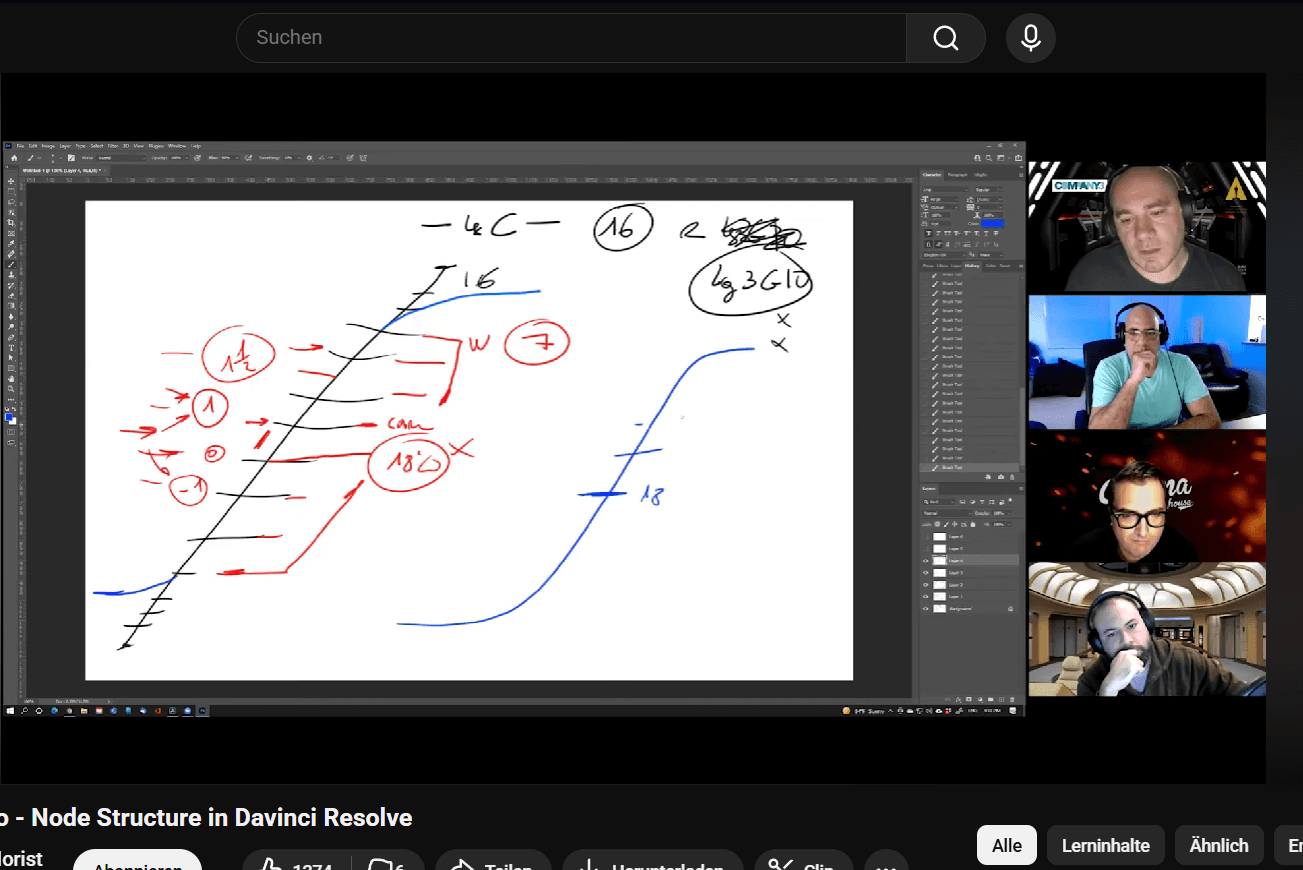The width and height of the screenshot is (1303, 870).
Task: Click the Photoshop Home icon in options bar
Action: (x=14, y=158)
